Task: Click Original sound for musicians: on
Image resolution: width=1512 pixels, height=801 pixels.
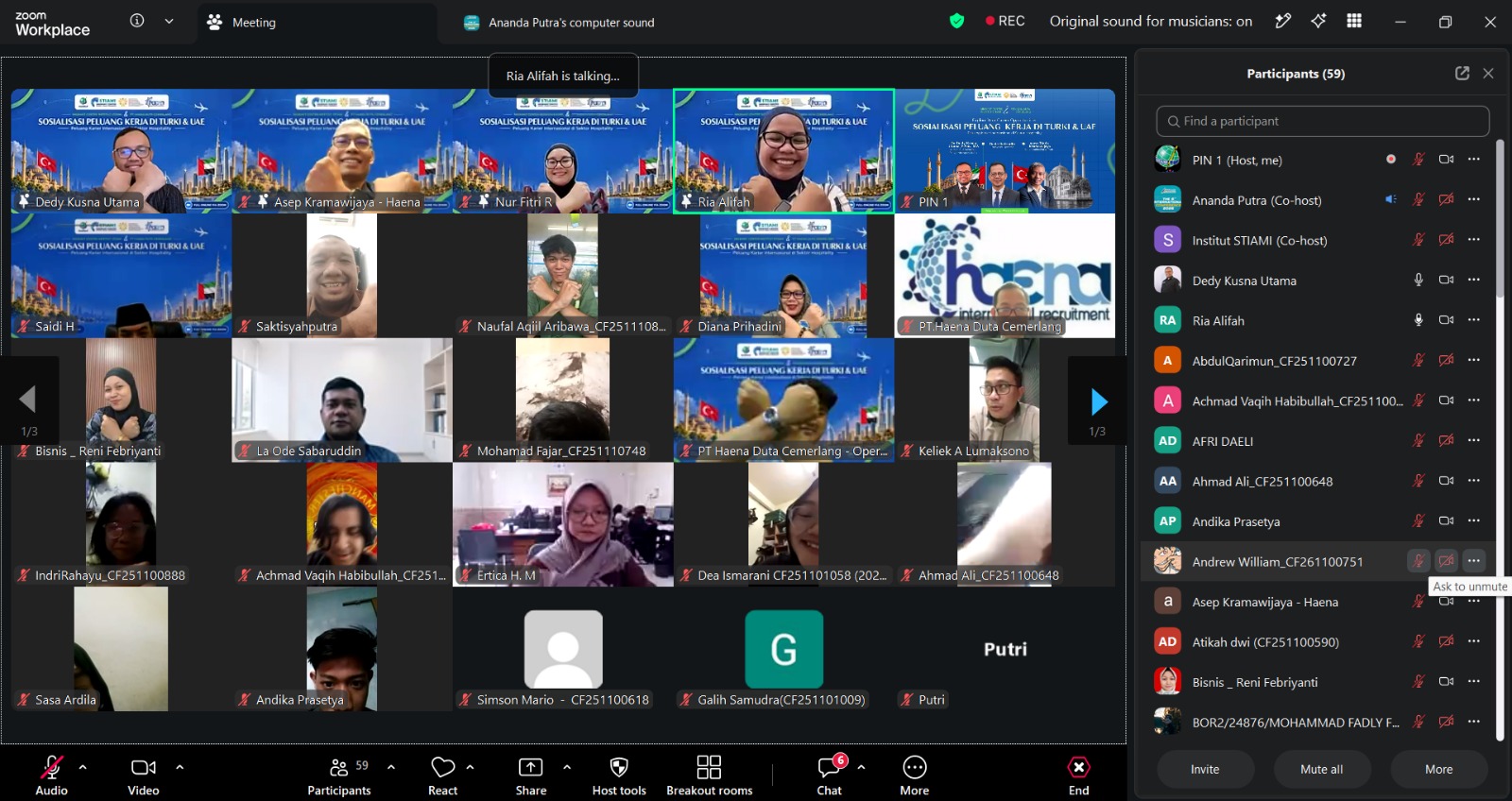Action: pos(1150,21)
